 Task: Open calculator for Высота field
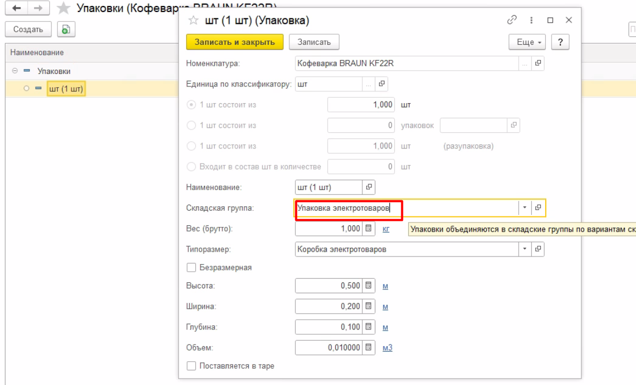[368, 286]
